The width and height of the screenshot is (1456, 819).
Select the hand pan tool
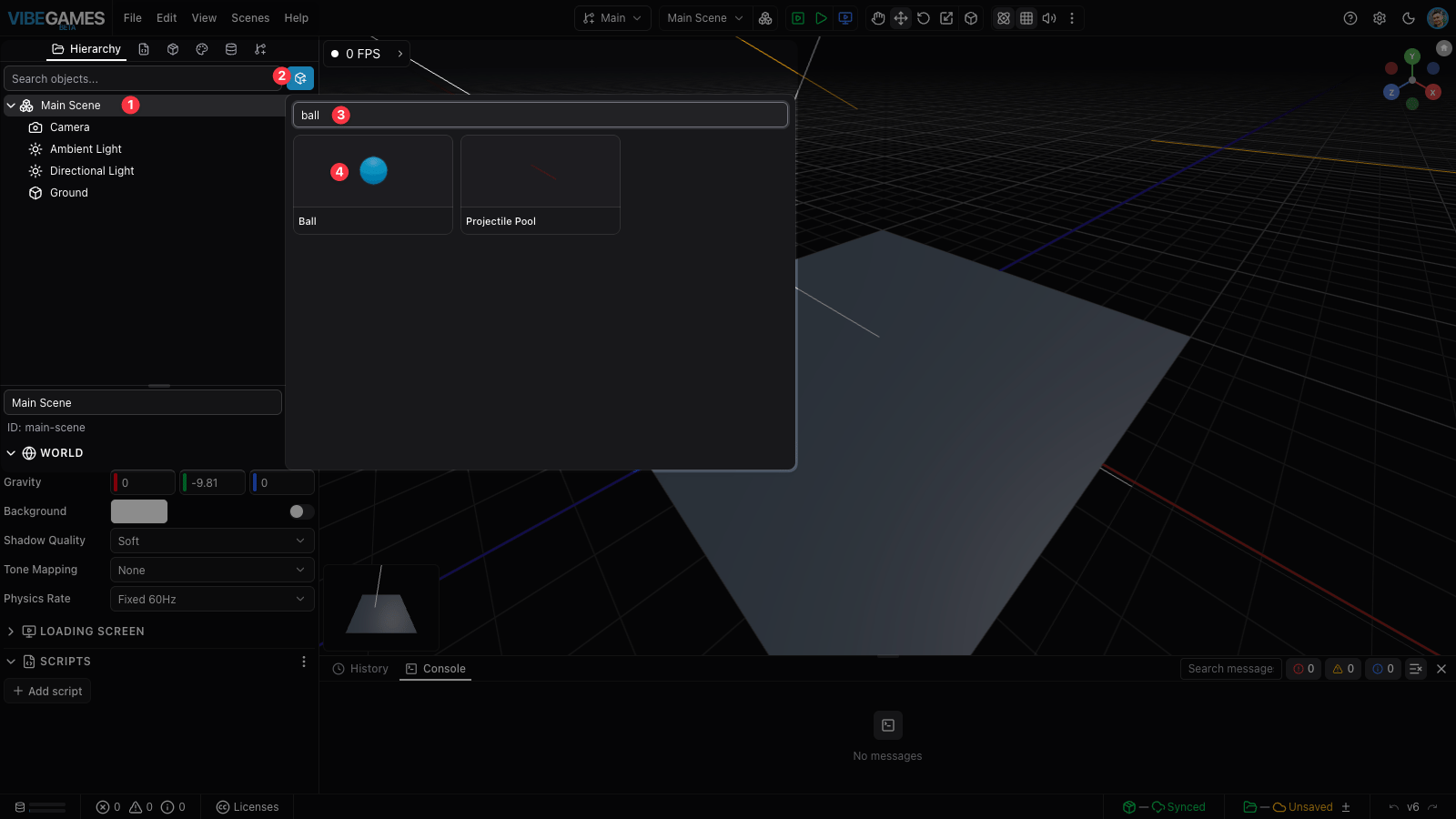pos(878,18)
